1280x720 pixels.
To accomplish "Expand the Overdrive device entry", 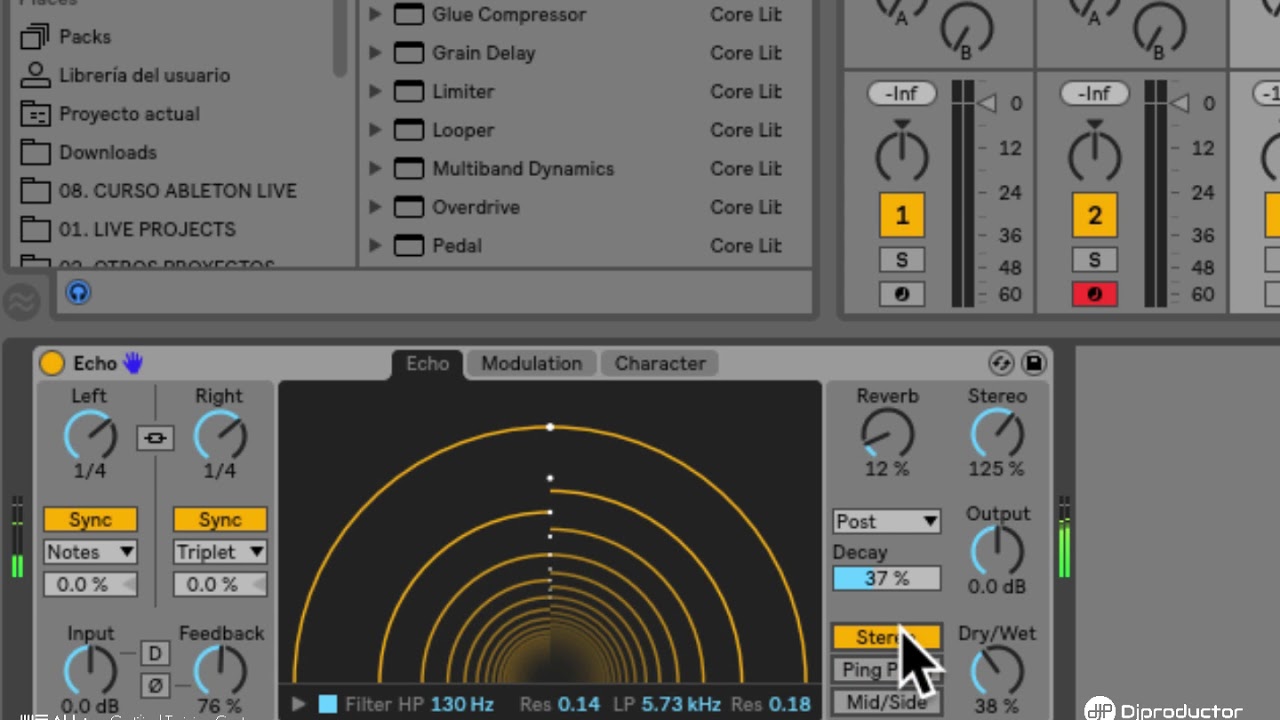I will (x=375, y=207).
